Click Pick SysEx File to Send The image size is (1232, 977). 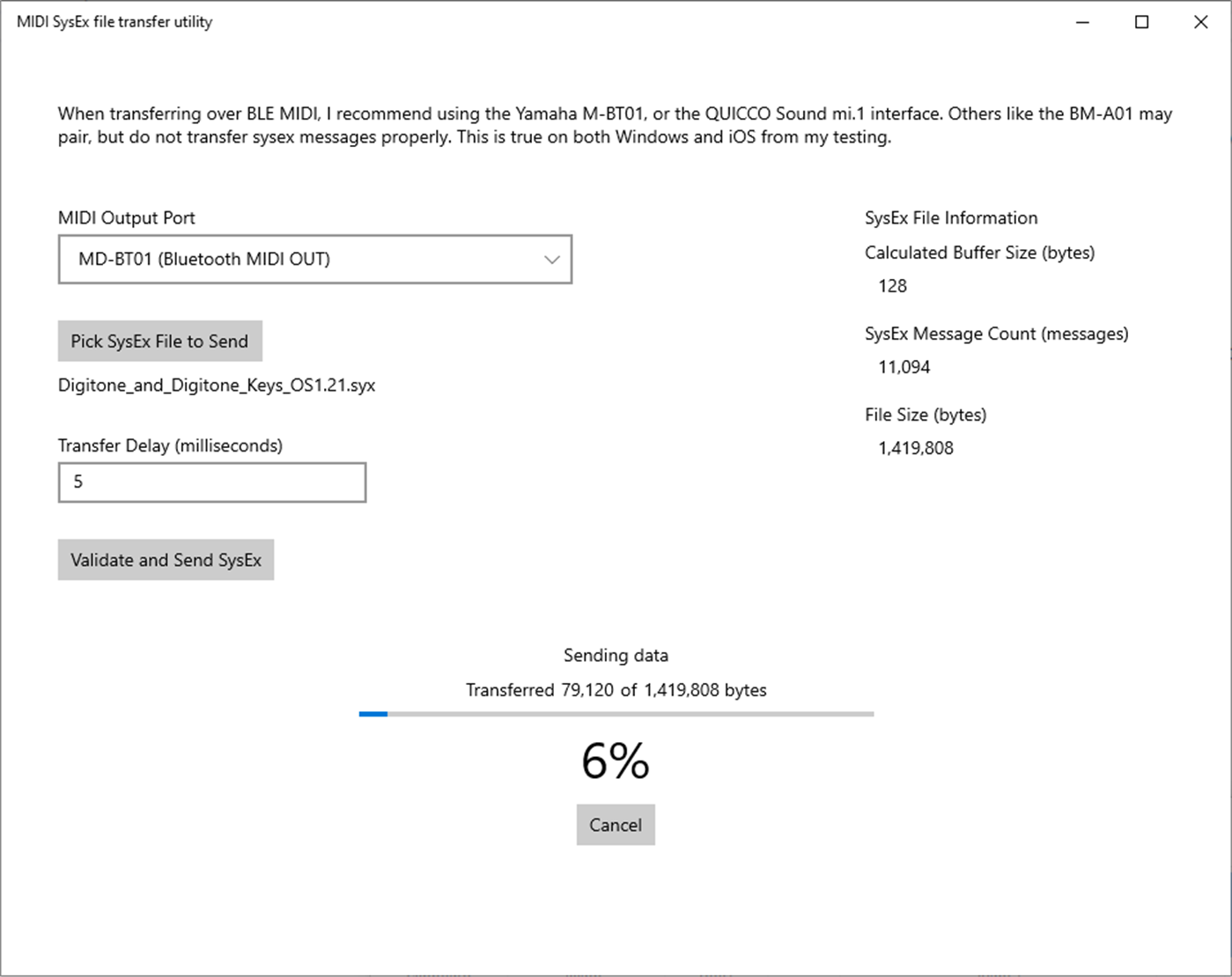(159, 341)
